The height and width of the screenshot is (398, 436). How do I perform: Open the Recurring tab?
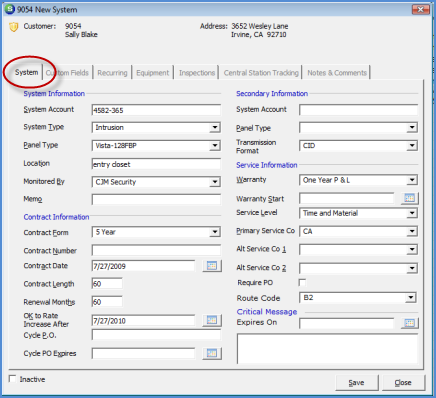pos(112,73)
